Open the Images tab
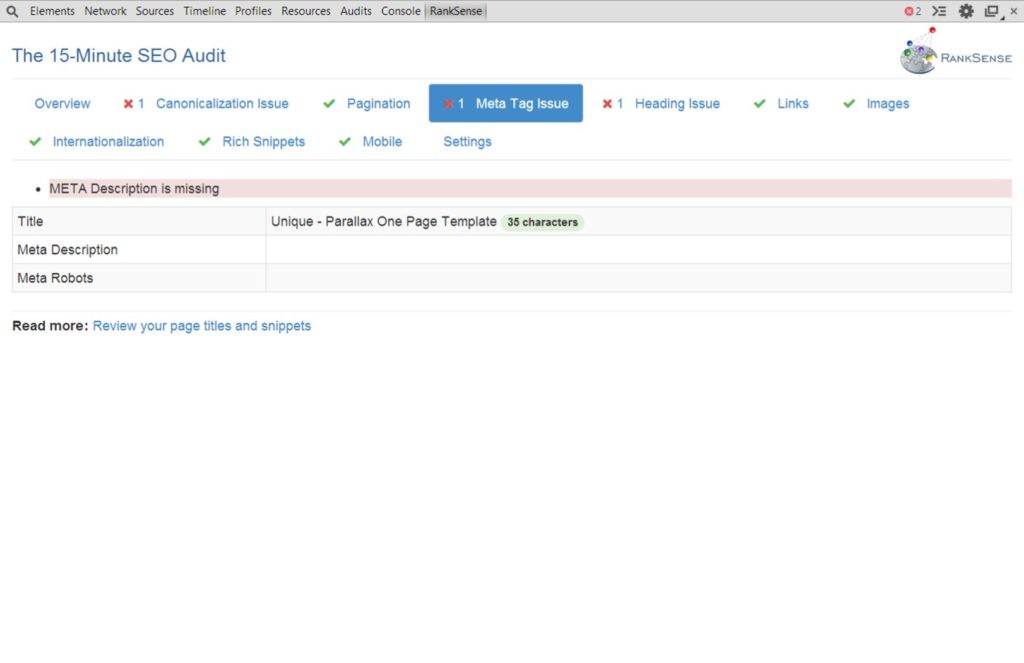The image size is (1024, 663). coord(876,103)
